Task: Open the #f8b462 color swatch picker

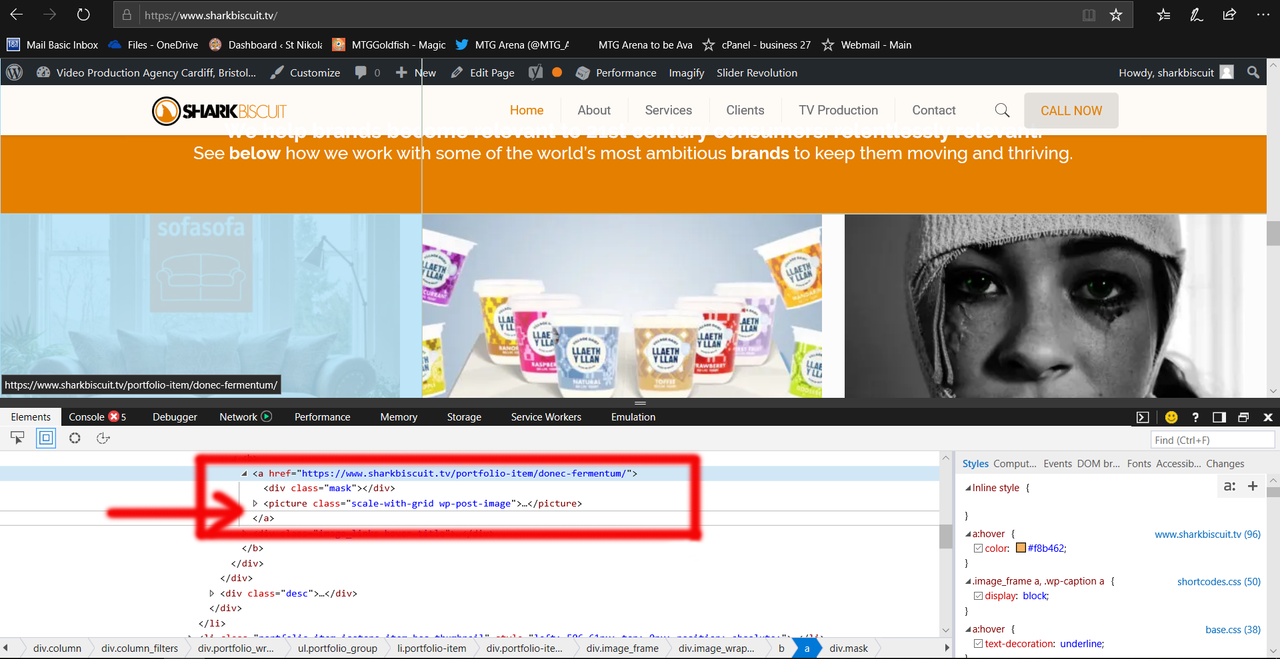Action: [x=1021, y=548]
